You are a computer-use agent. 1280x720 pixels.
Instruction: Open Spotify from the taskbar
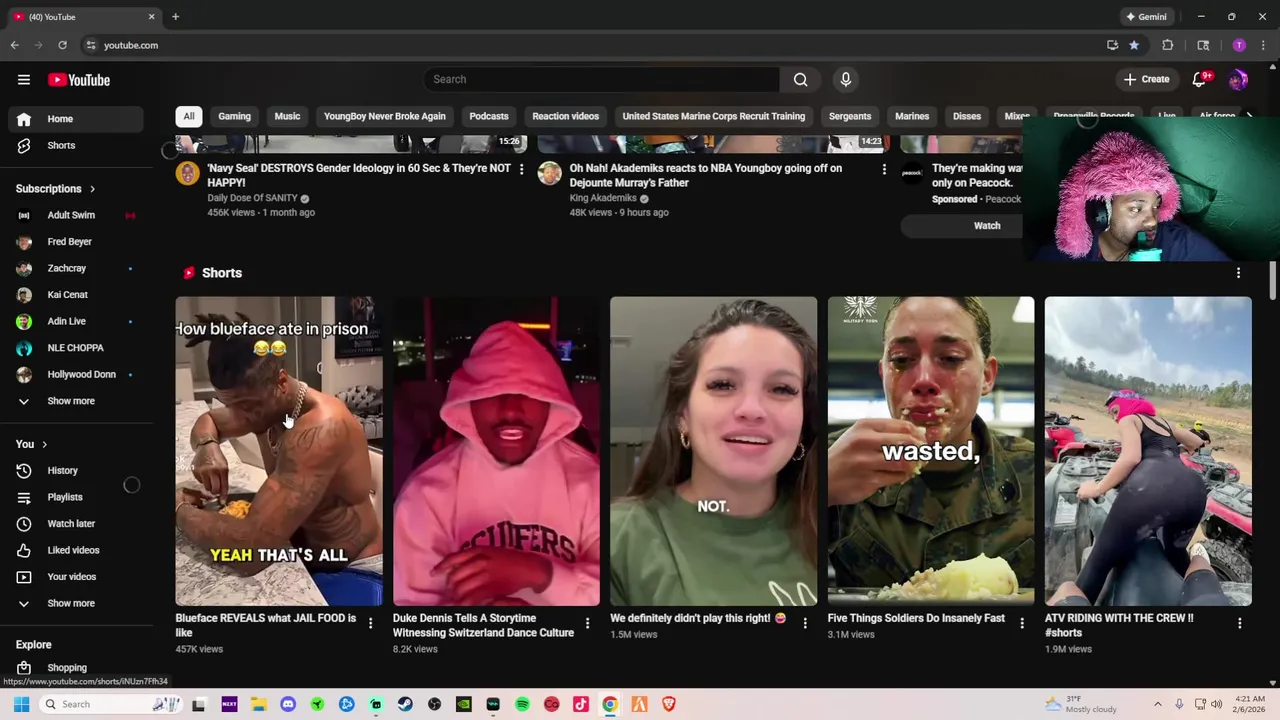[x=522, y=704]
